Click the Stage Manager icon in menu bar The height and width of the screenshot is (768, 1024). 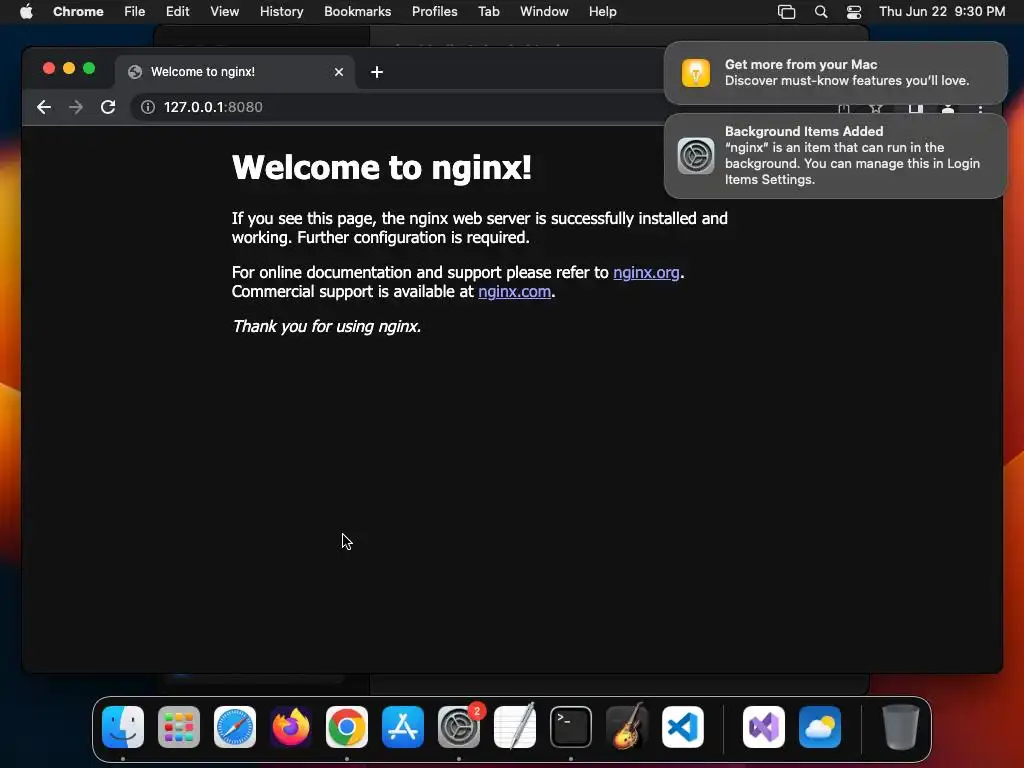tap(786, 12)
